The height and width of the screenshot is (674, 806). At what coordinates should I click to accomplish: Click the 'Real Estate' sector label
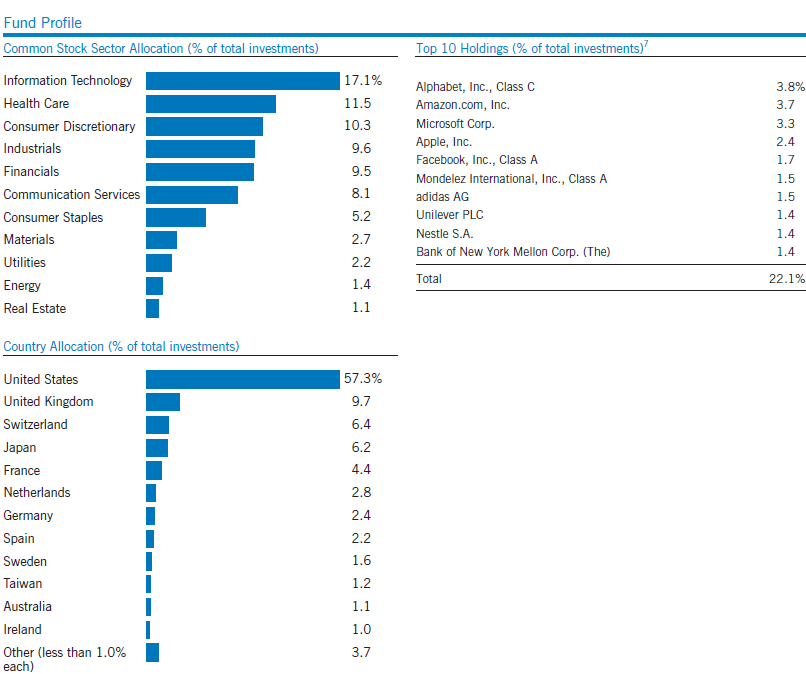point(35,308)
